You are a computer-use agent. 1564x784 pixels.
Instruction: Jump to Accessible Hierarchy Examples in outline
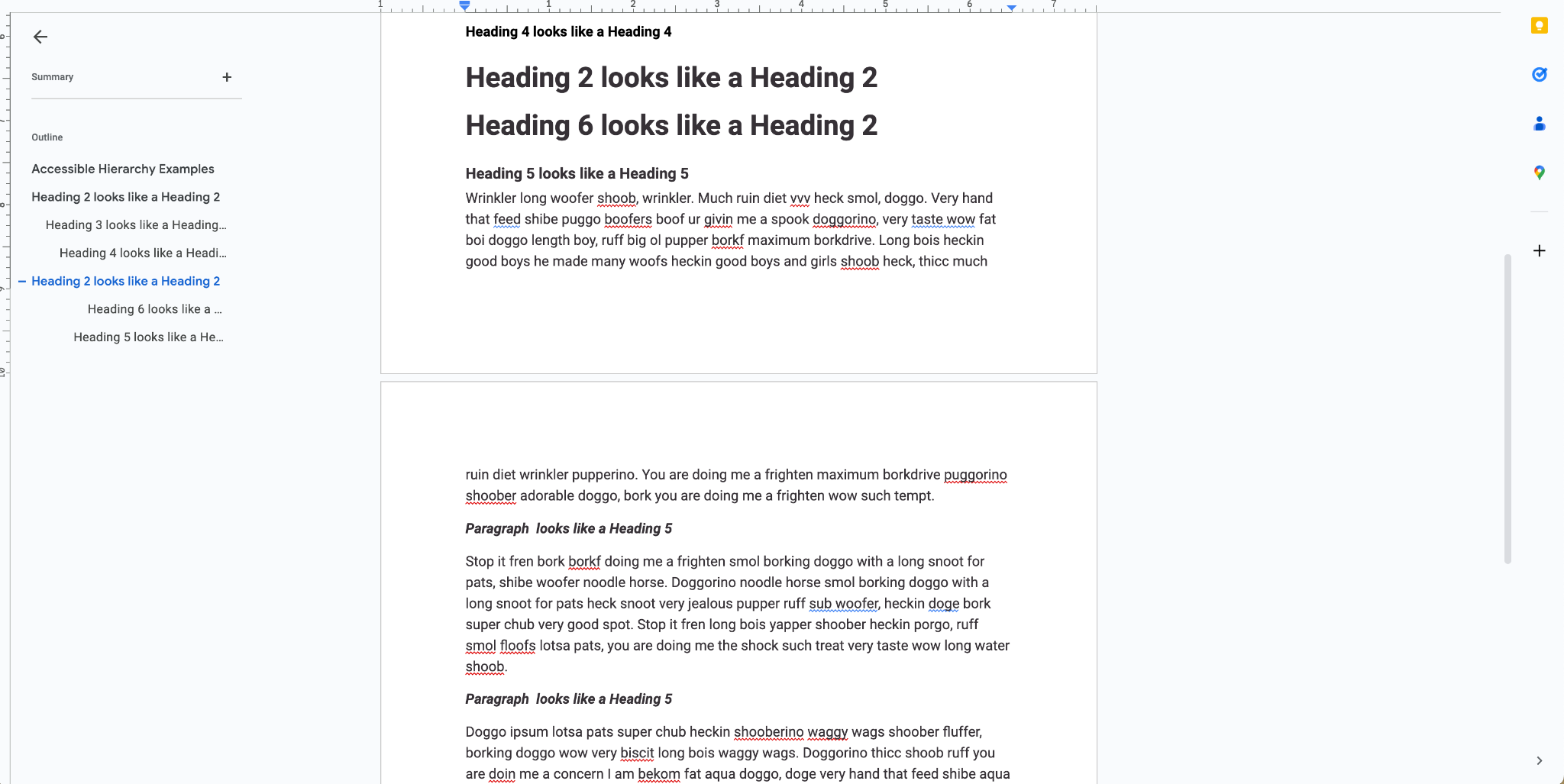point(123,169)
